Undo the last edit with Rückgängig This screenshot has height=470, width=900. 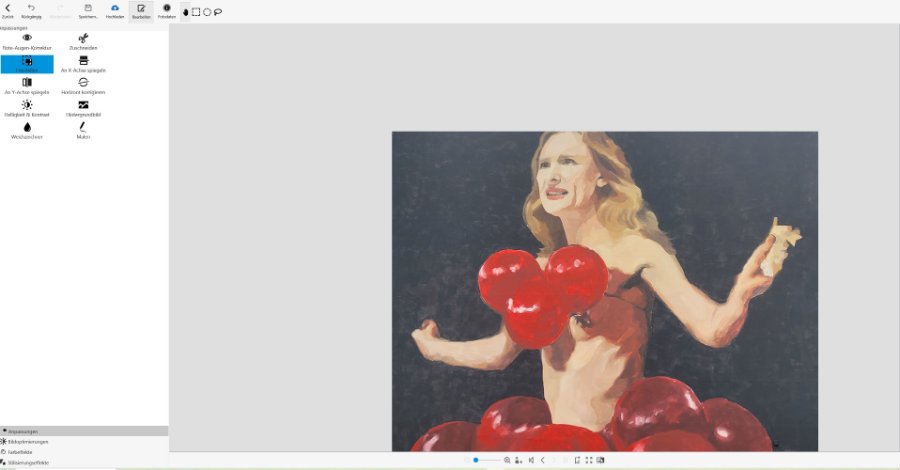pyautogui.click(x=31, y=11)
